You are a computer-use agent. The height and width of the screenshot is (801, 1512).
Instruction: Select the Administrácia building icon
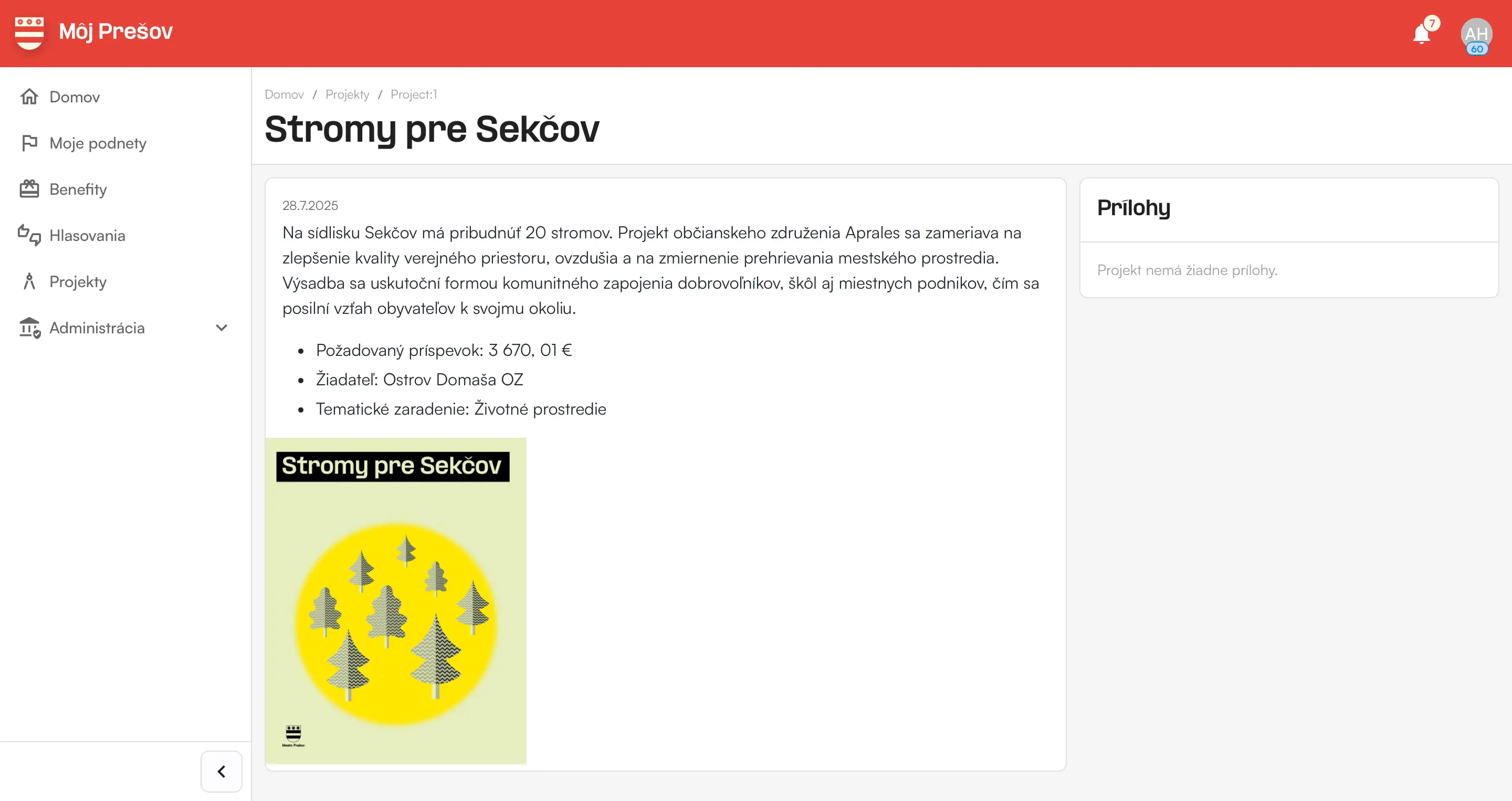click(x=29, y=328)
